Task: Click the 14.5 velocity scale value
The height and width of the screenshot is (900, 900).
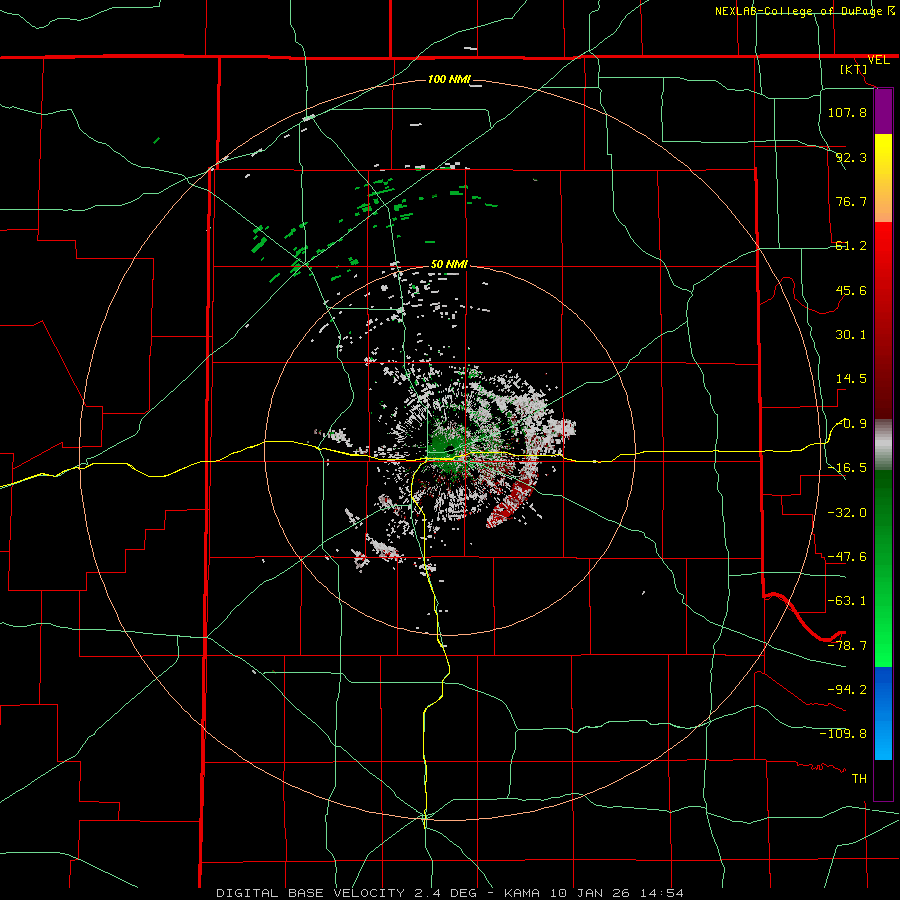Action: click(851, 379)
